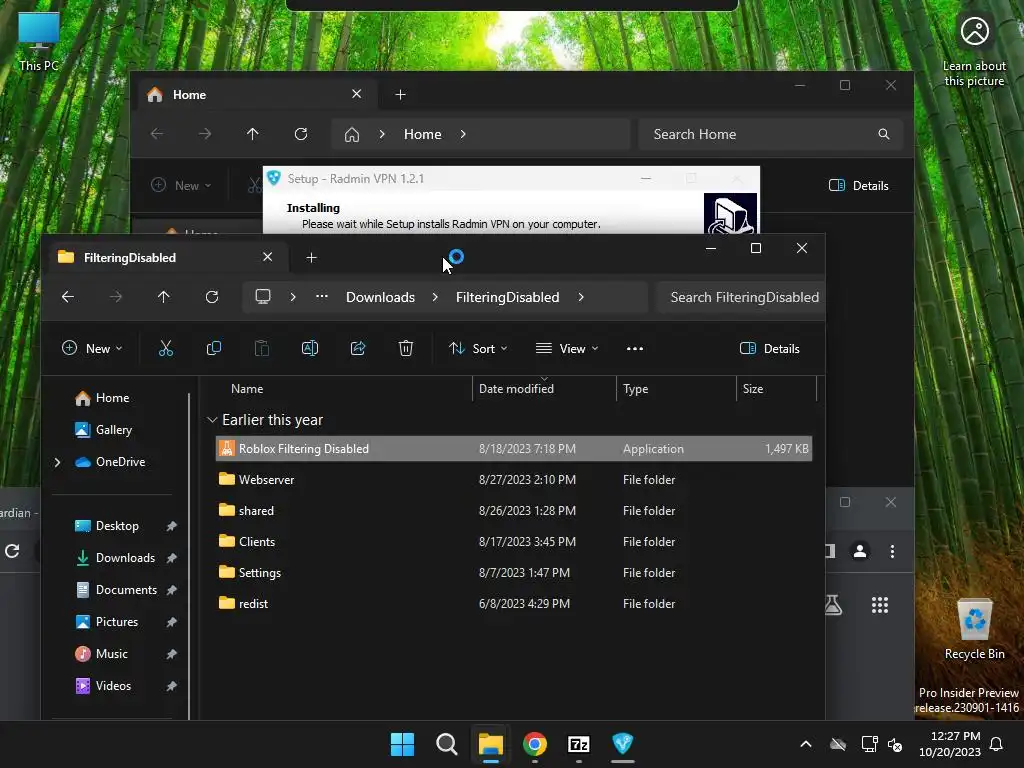Open Google Chrome from the taskbar
The width and height of the screenshot is (1024, 768).
click(x=535, y=744)
